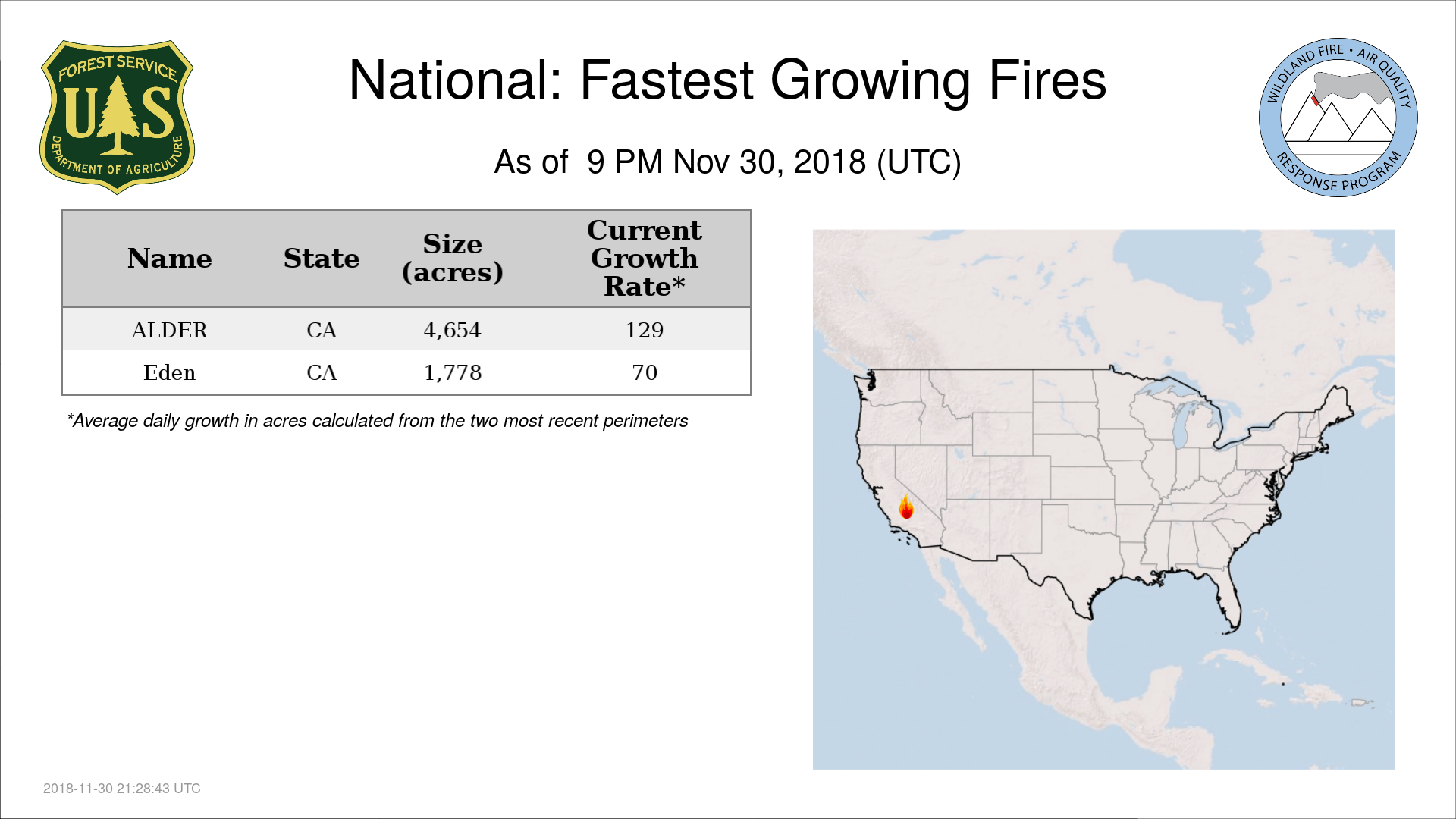
Task: Click the CA state cell in ALDER row
Action: pyautogui.click(x=322, y=330)
